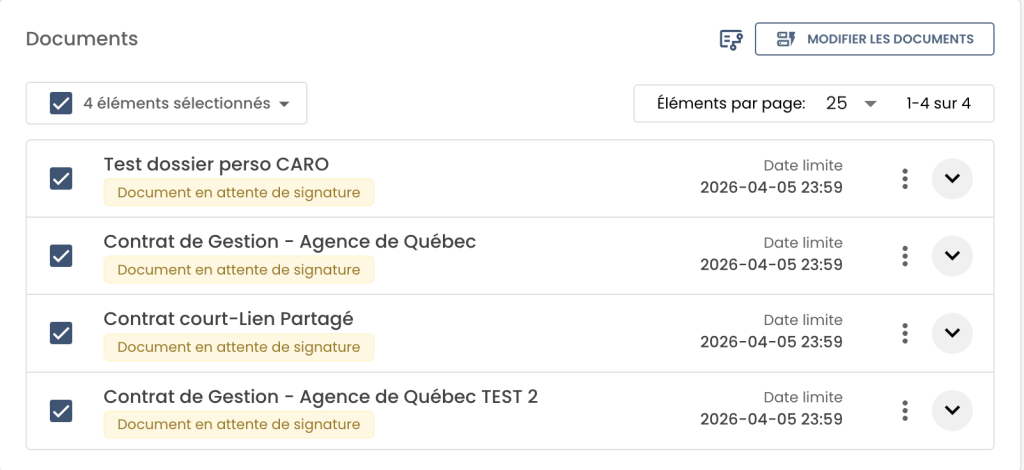Expand Test dossier perso CARO details chevron
Screen dimensions: 1024x470
(x=952, y=179)
